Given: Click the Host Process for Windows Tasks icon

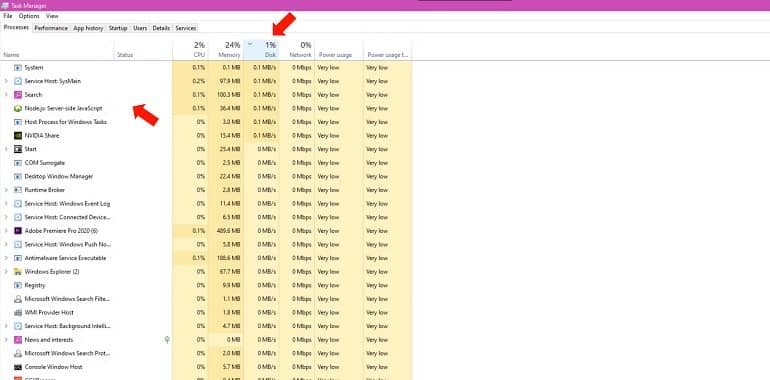Looking at the screenshot, I should pyautogui.click(x=18, y=122).
